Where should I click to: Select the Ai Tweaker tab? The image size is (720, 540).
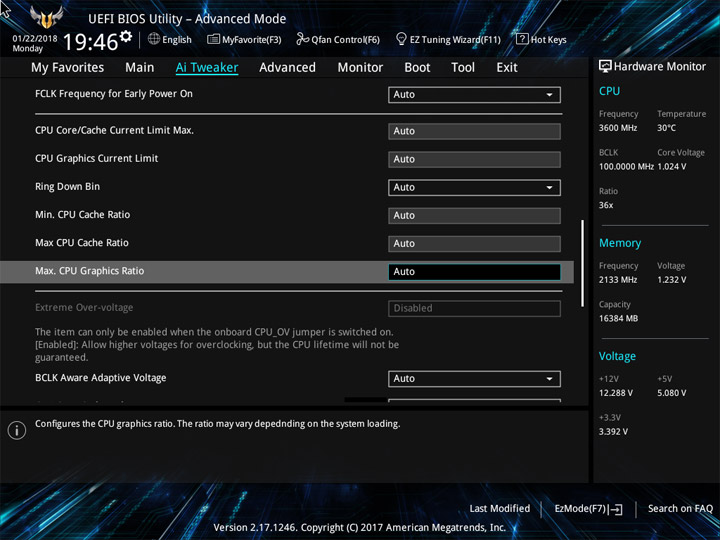207,68
